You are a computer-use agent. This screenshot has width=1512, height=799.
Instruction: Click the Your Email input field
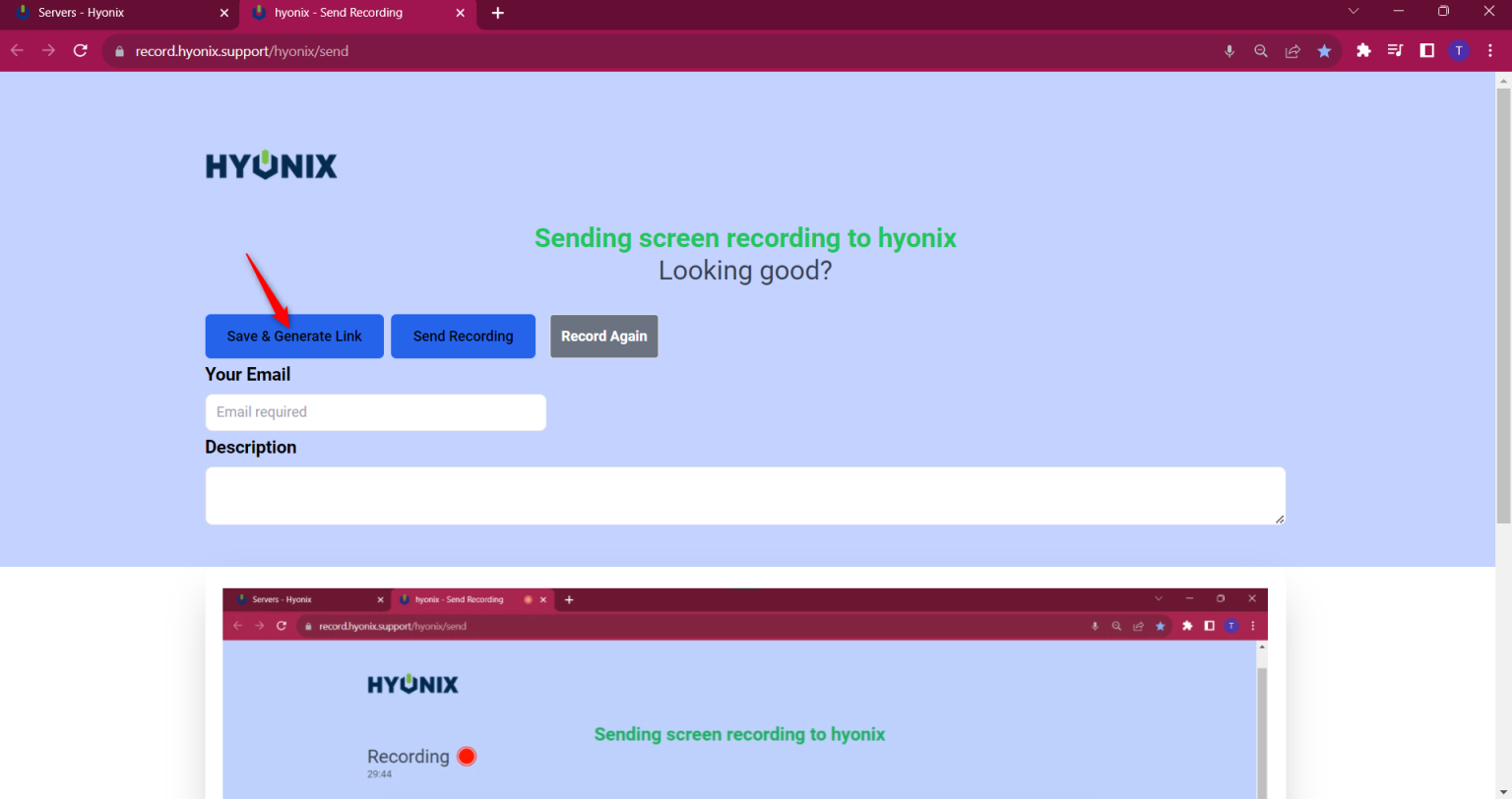click(x=375, y=411)
